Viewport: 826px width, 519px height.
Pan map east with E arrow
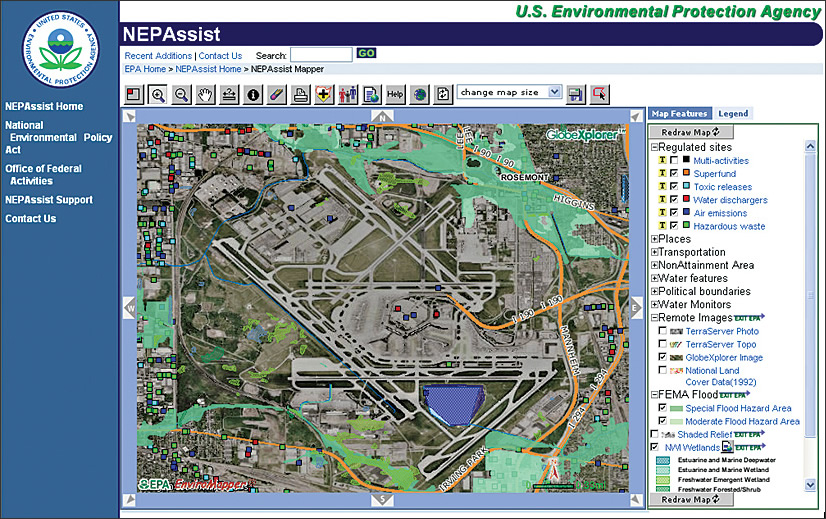pos(636,308)
